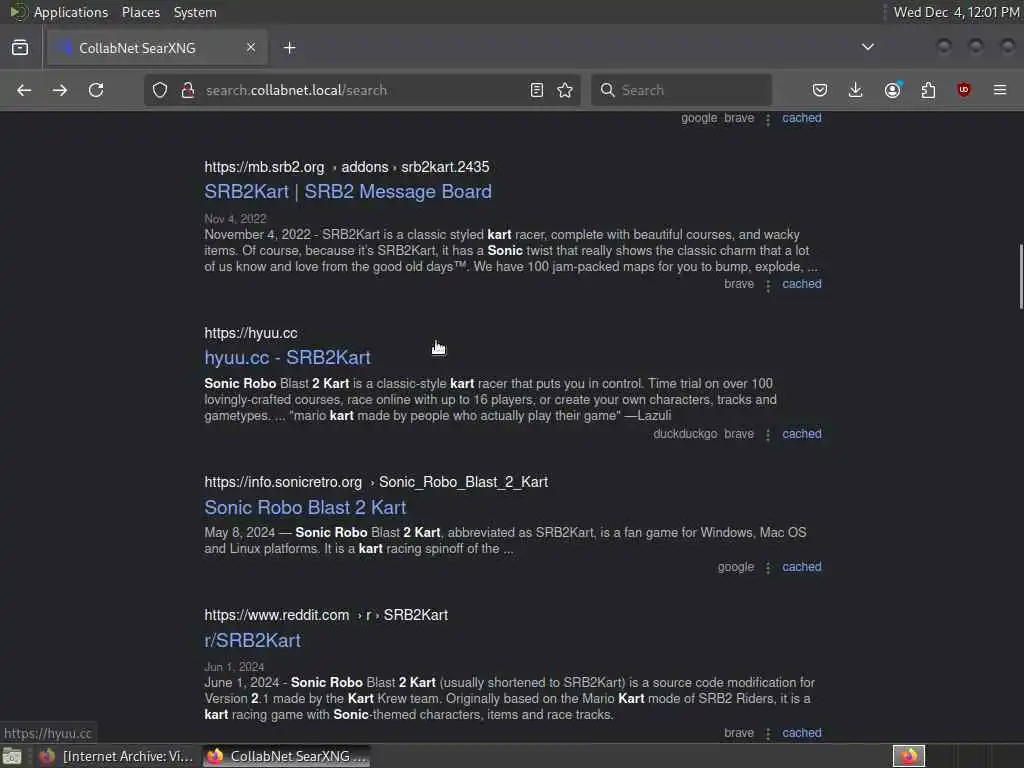Open SRB2Kart | SRB2 Message Board link
1024x768 pixels.
(x=348, y=191)
